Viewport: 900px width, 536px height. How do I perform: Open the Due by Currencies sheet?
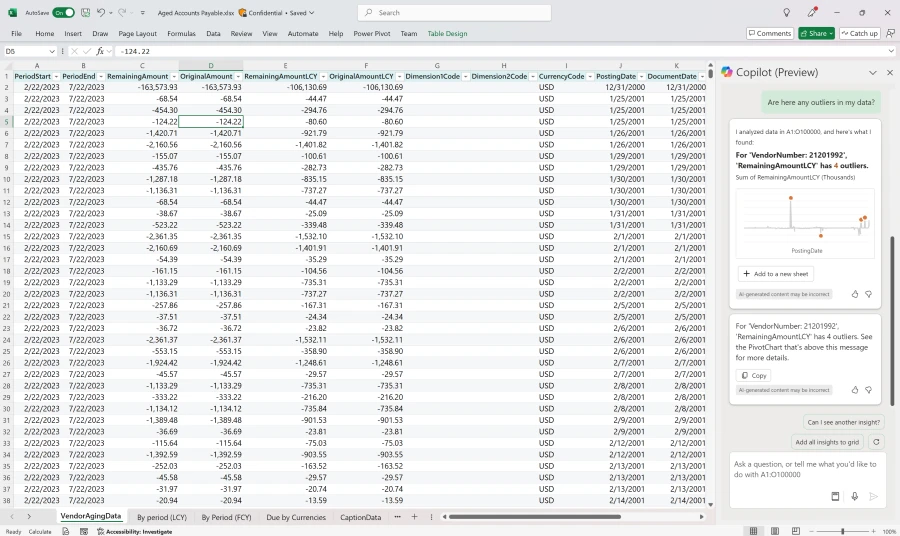(x=296, y=517)
